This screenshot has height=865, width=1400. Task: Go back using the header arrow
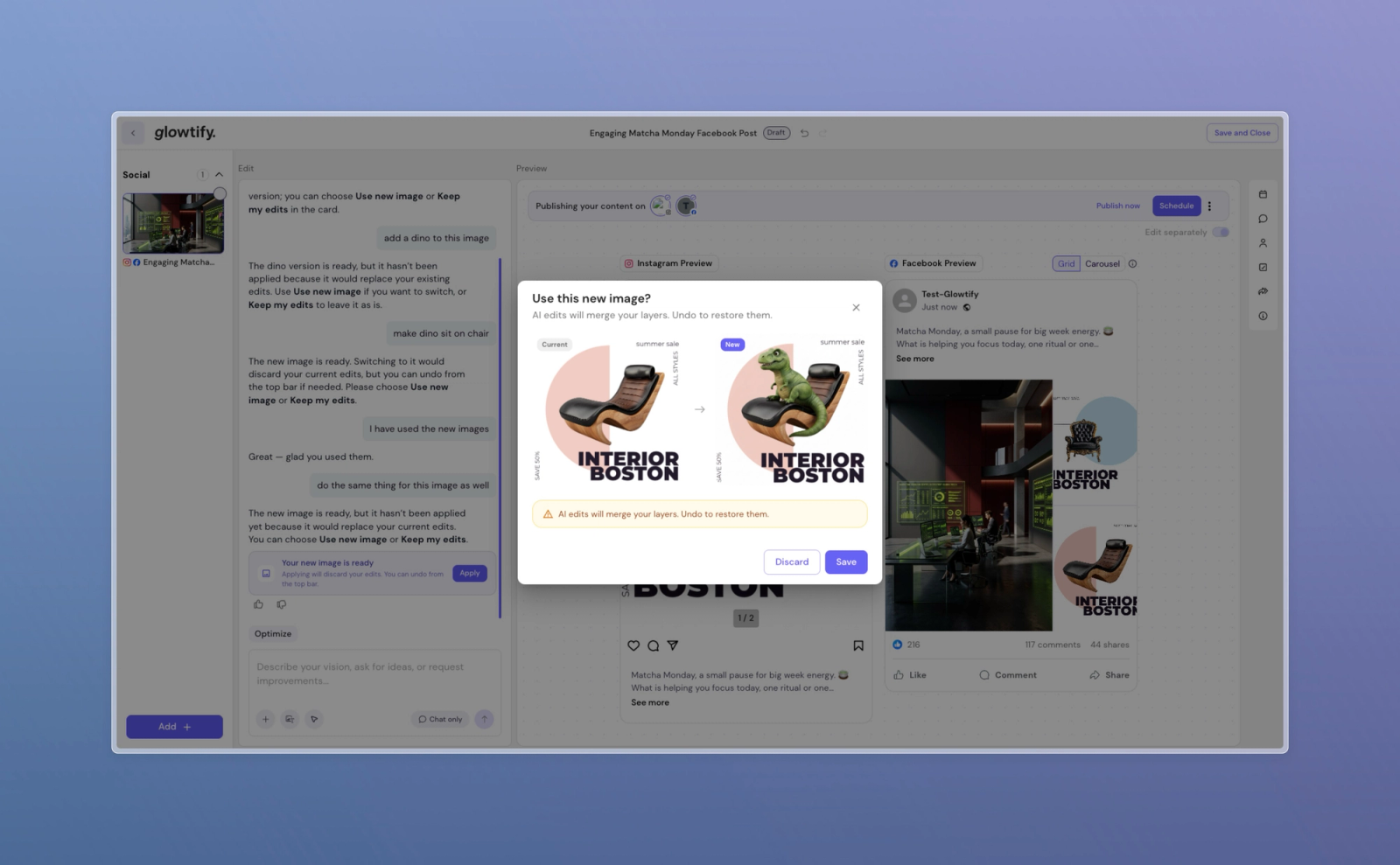point(133,133)
